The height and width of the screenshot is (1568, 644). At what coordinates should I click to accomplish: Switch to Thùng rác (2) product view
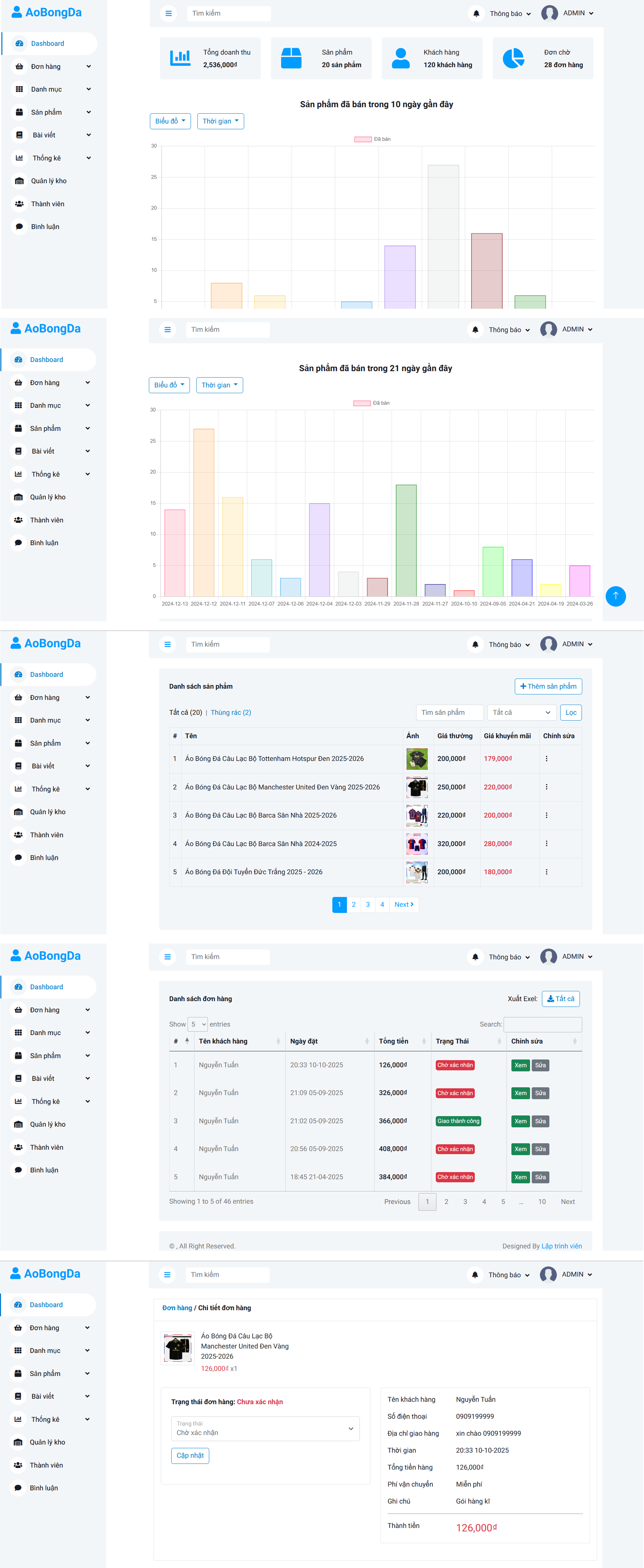click(x=231, y=712)
